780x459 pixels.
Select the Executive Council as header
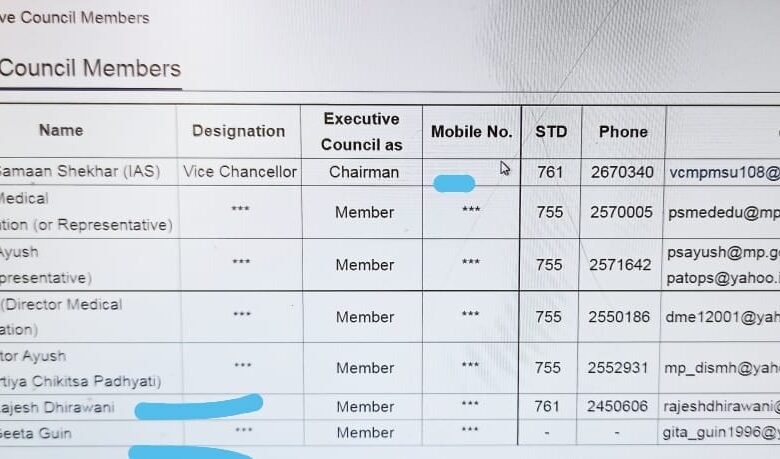pyautogui.click(x=362, y=132)
